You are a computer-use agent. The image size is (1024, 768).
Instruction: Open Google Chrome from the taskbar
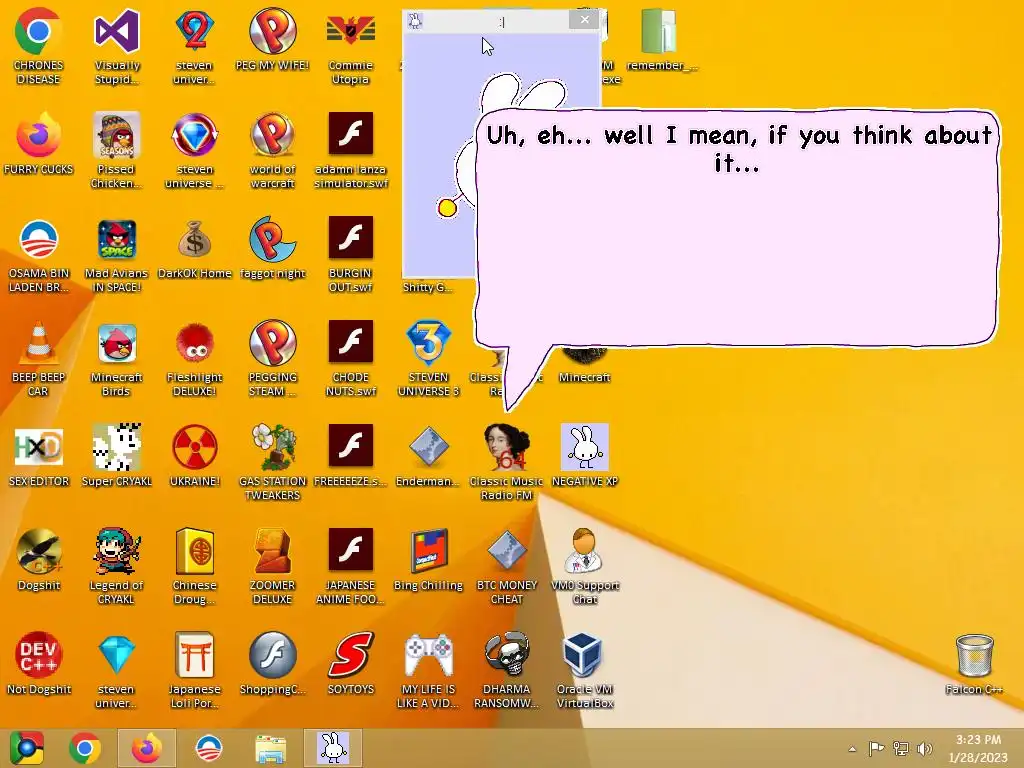84,748
